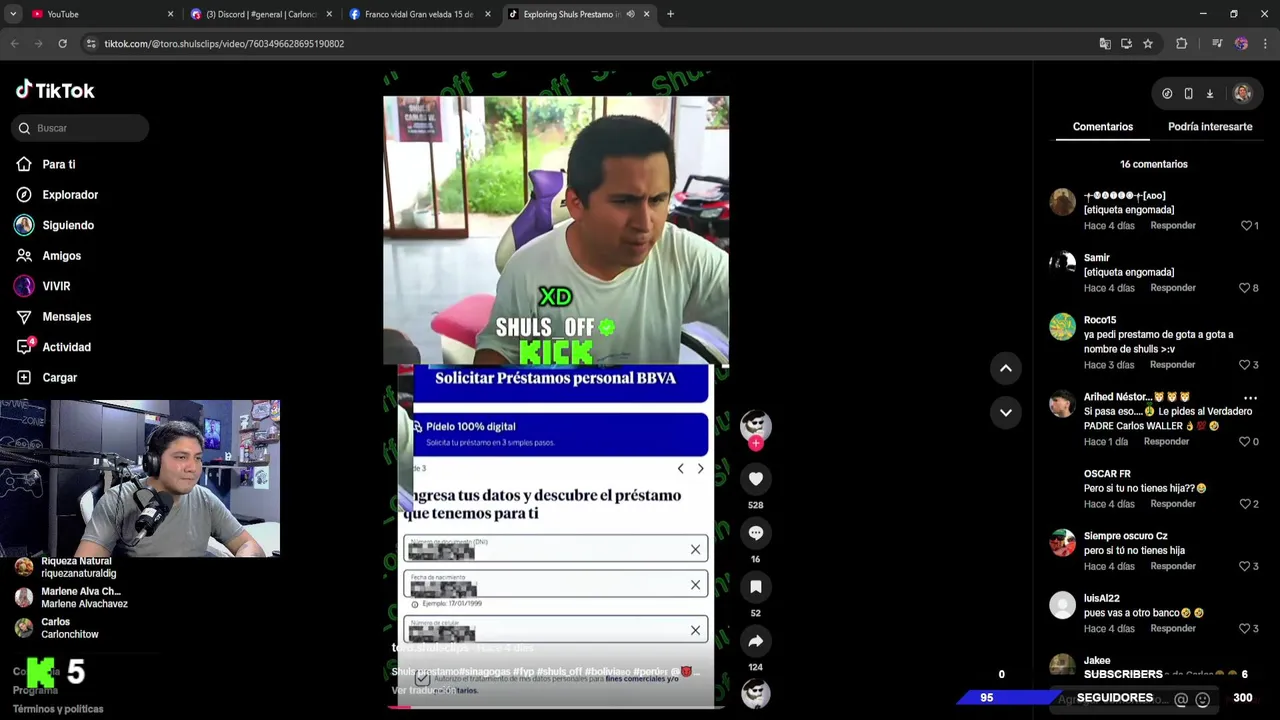Image resolution: width=1280 pixels, height=720 pixels.
Task: Click Responder under OSCAR FR's comment
Action: pyautogui.click(x=1173, y=504)
